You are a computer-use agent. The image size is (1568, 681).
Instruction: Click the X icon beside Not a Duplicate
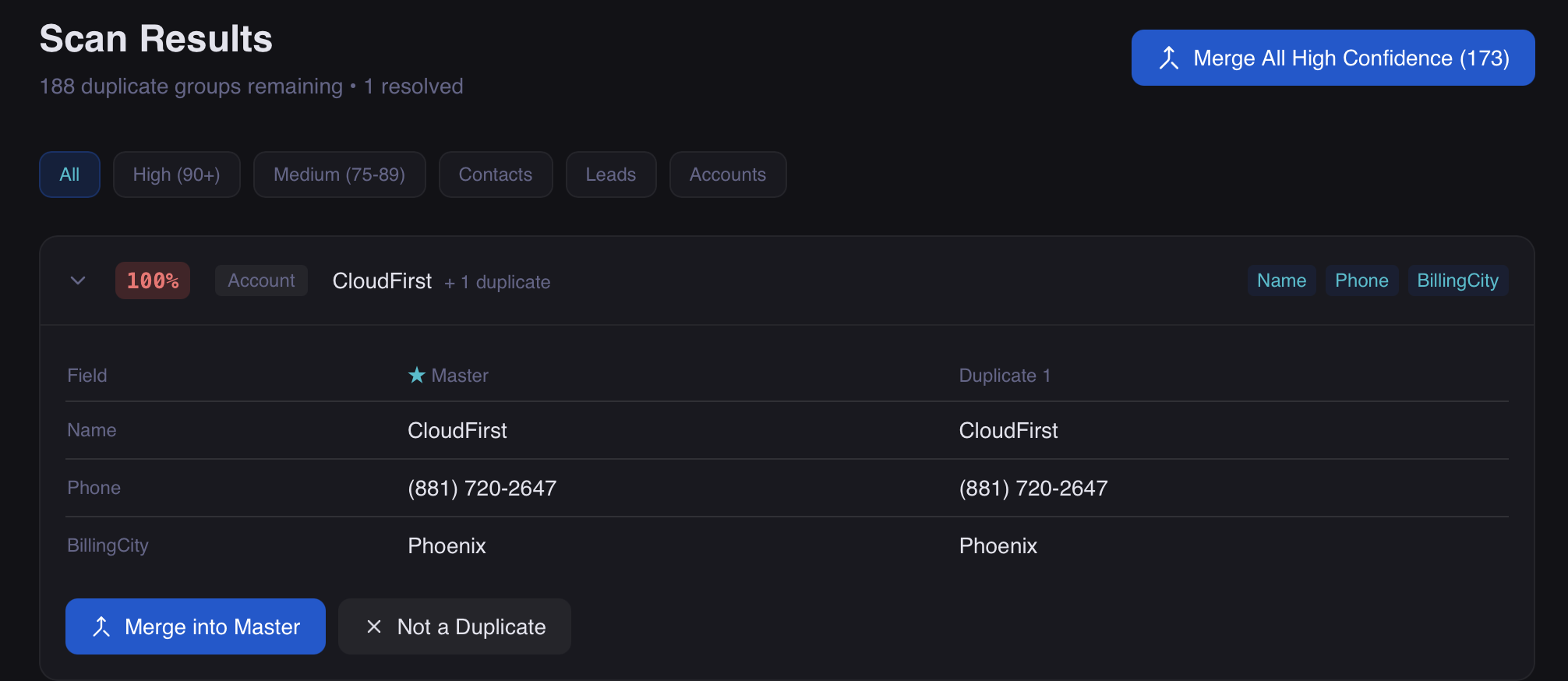tap(374, 626)
